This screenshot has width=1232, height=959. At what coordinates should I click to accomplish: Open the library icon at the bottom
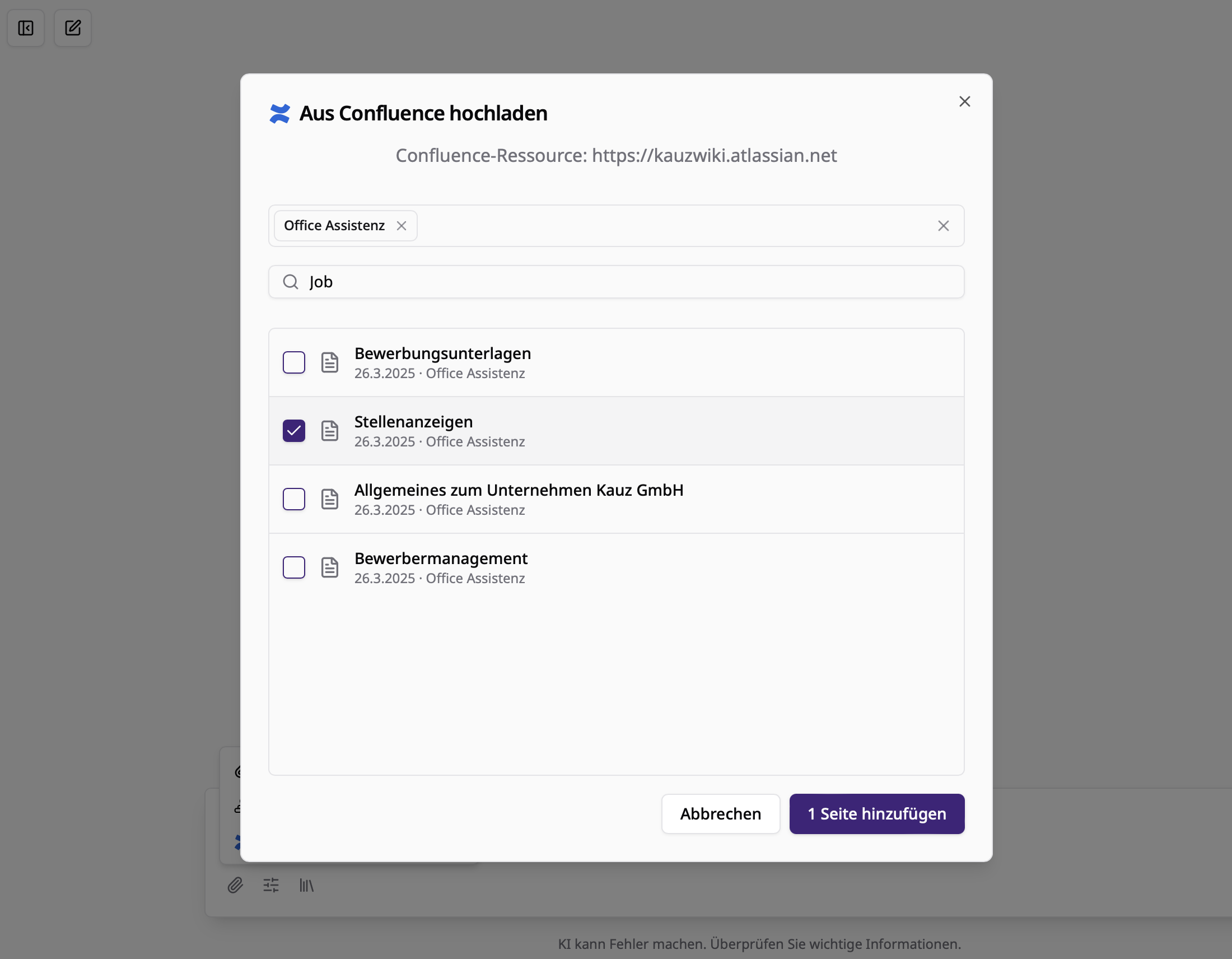coord(306,885)
